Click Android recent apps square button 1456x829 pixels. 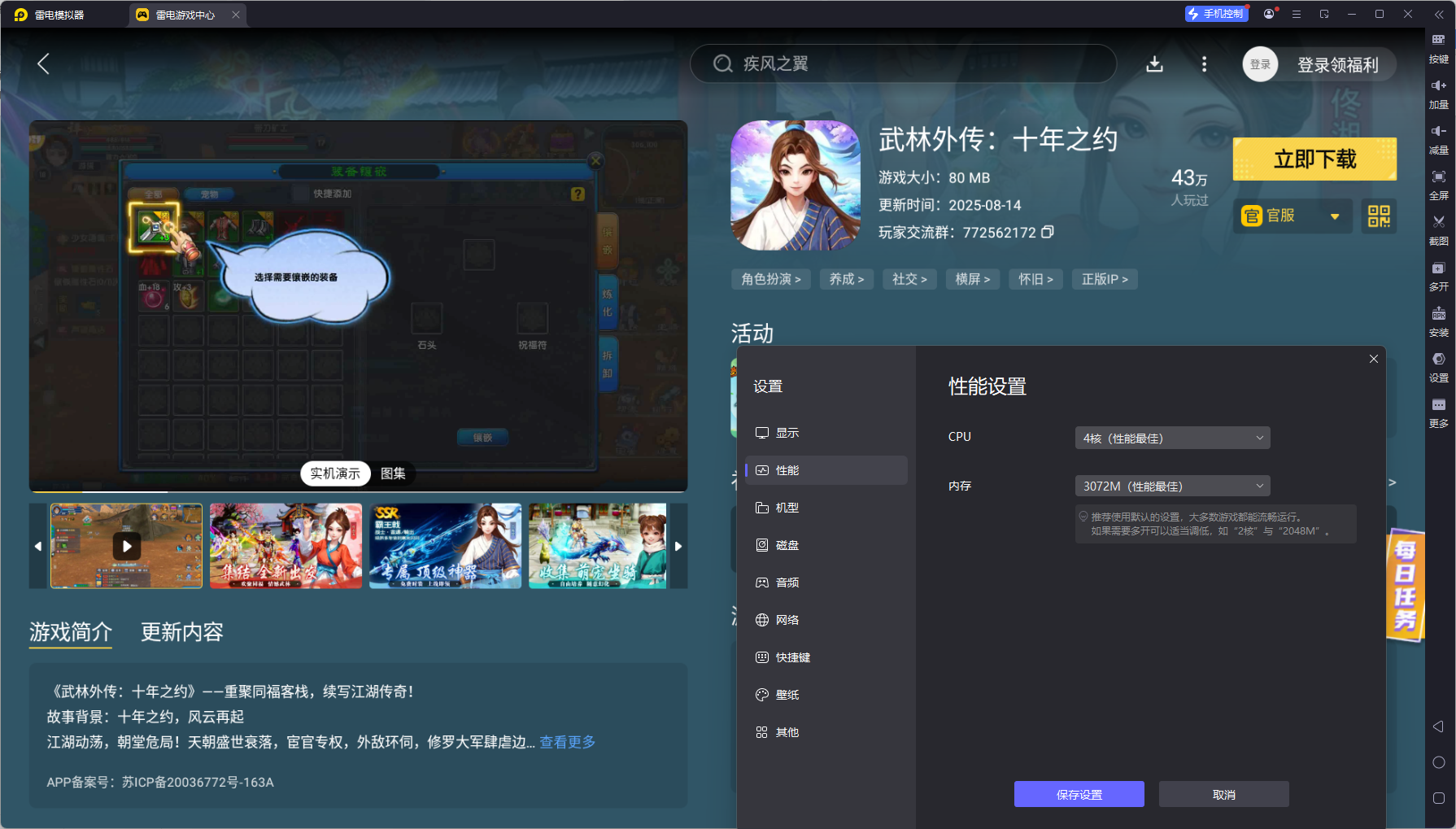pos(1438,798)
